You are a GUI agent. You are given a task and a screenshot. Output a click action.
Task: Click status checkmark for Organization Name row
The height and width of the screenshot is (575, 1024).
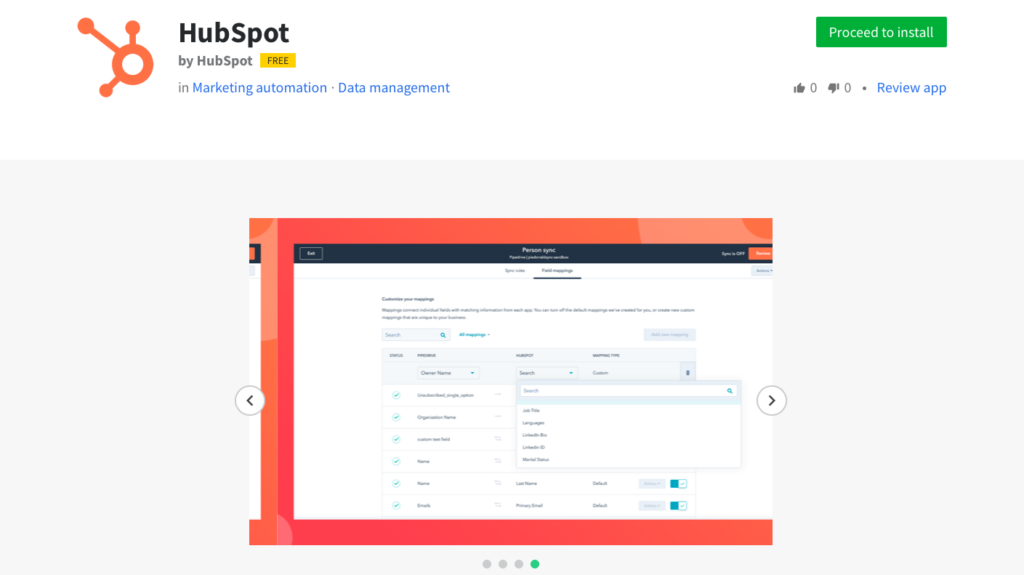396,417
